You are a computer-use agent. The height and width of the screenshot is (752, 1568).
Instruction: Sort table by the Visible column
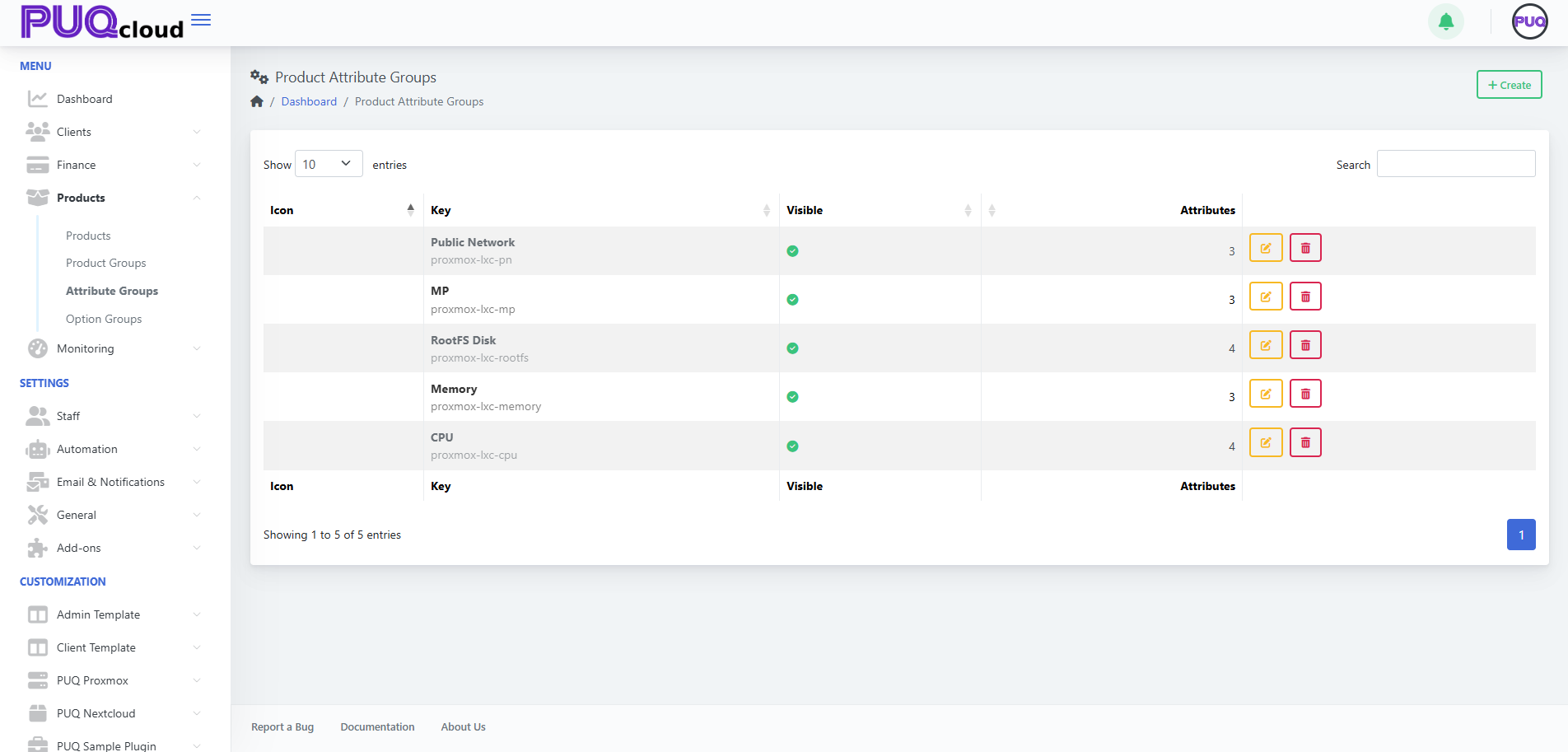pyautogui.click(x=880, y=210)
